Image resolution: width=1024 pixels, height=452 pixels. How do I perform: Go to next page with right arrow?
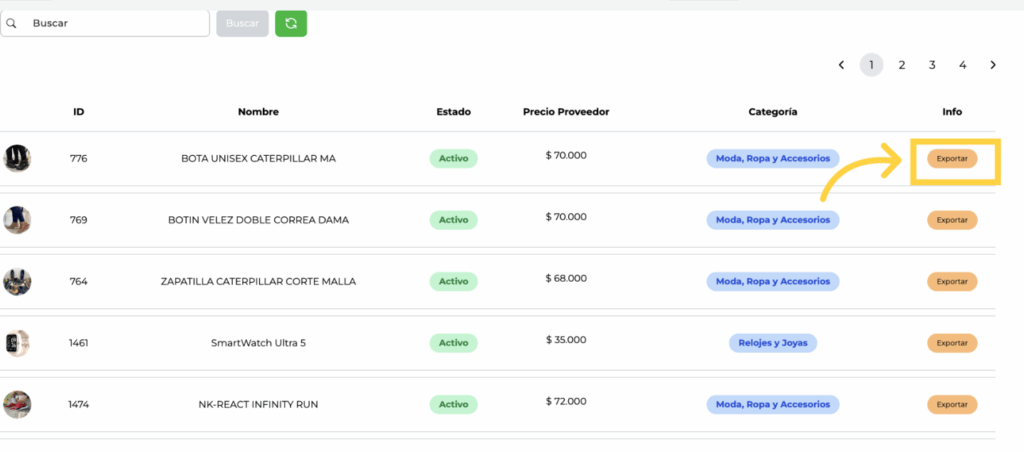tap(993, 65)
